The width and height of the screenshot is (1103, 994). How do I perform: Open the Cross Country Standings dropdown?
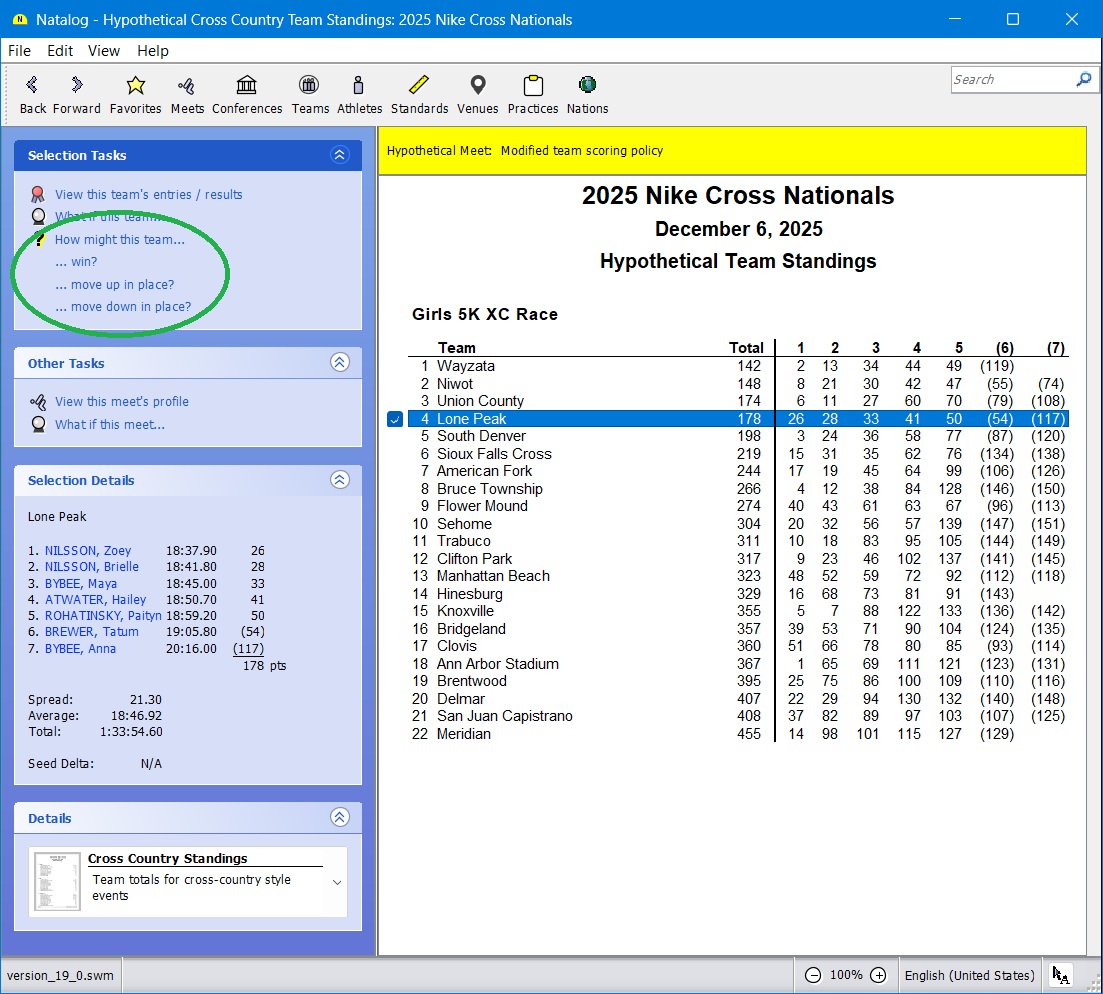click(337, 882)
